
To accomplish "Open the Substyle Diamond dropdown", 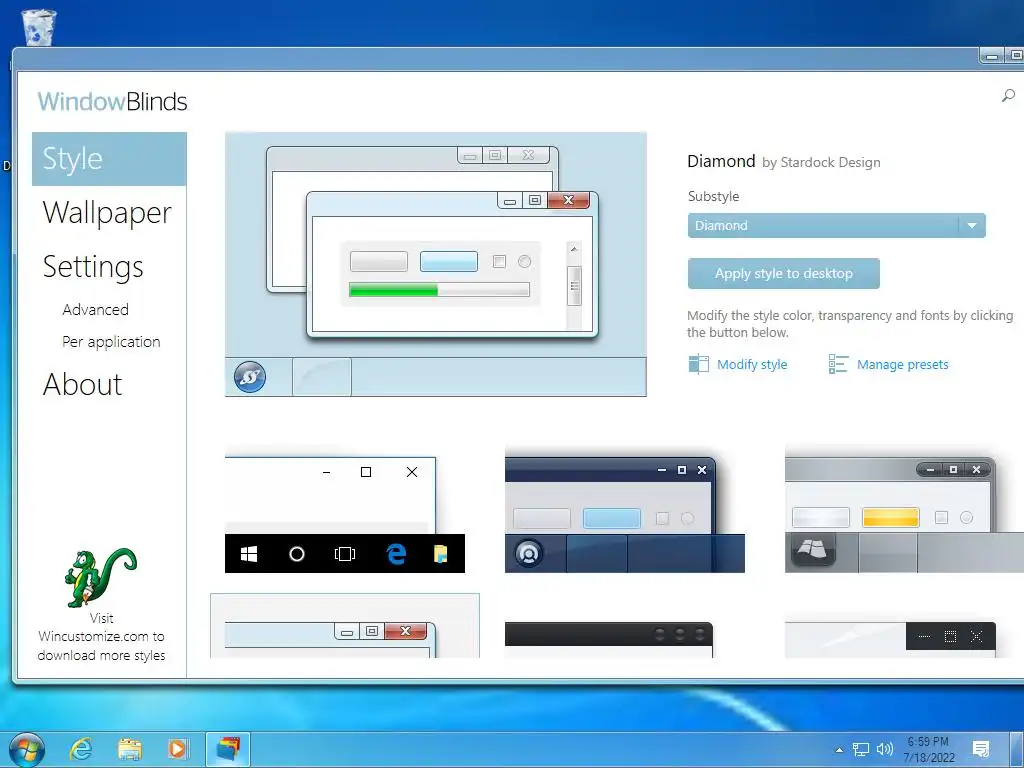I will [836, 225].
